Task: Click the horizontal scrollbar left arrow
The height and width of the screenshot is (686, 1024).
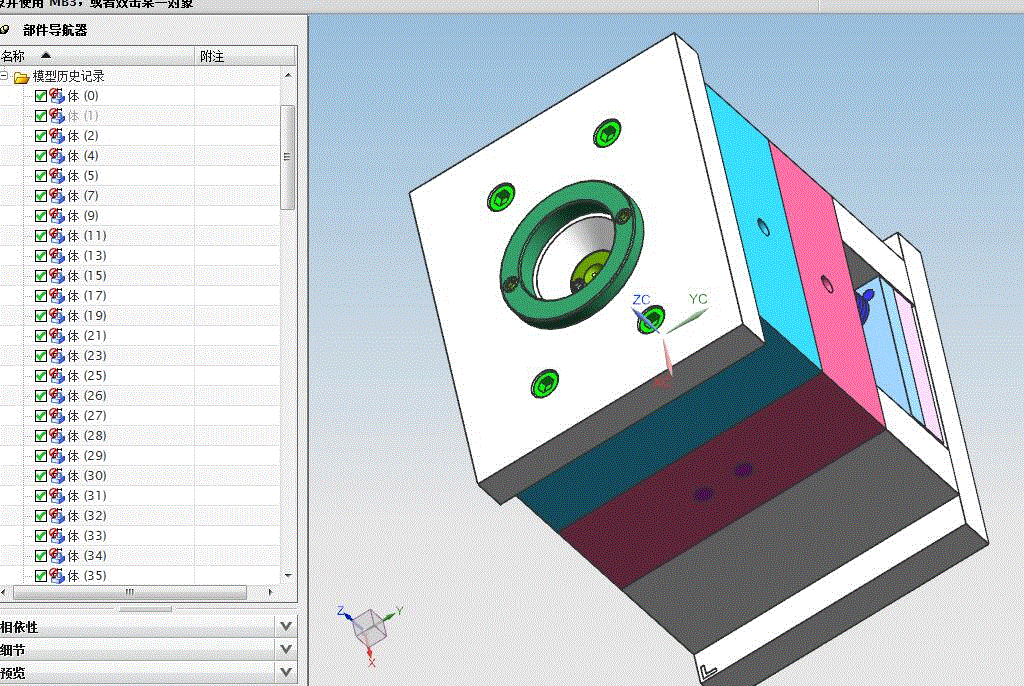Action: tap(4, 592)
